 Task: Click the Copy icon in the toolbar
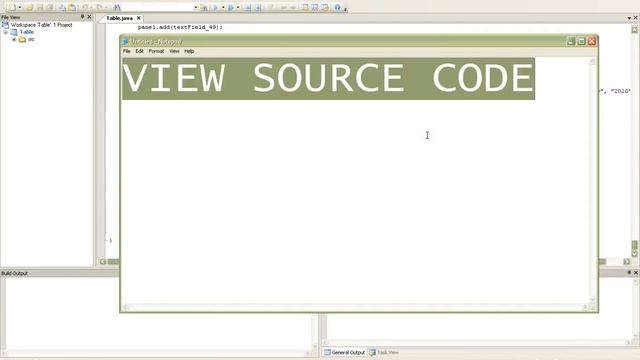(62, 7)
